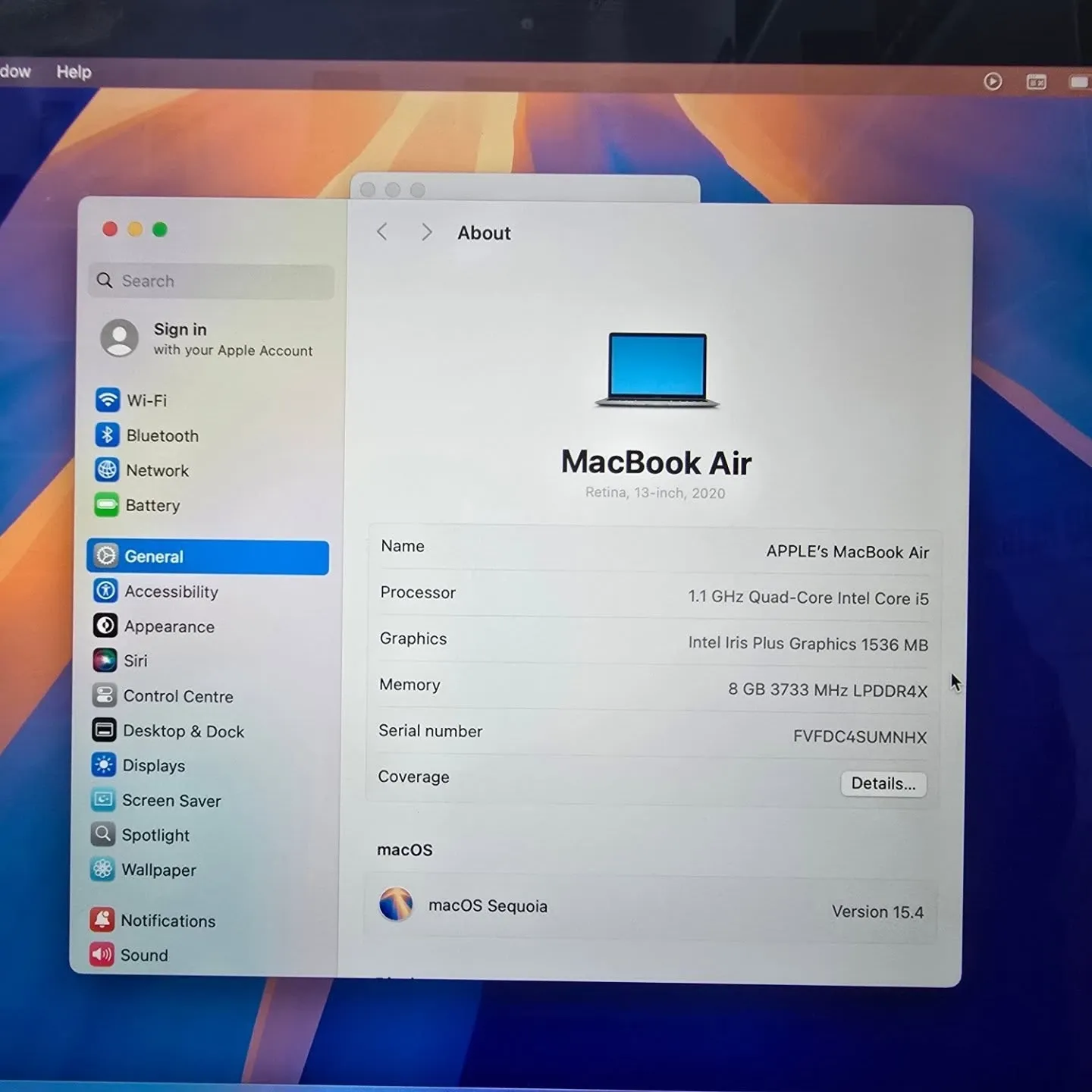Click the Desktop & Dock icon
This screenshot has width=1092, height=1092.
tap(104, 730)
